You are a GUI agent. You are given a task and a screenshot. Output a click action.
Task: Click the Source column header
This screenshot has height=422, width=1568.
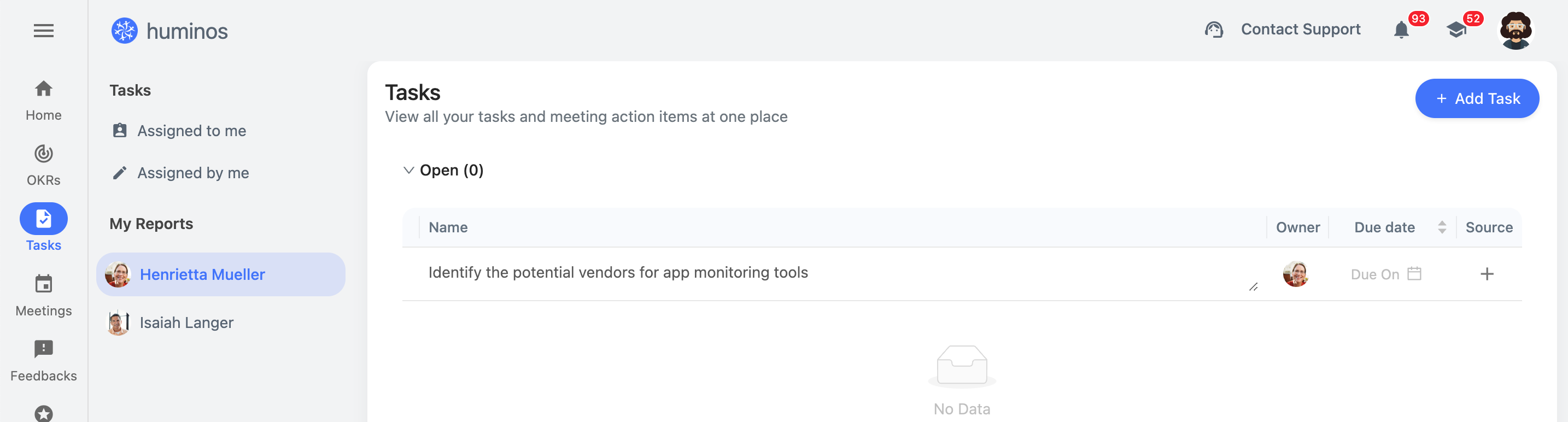[x=1489, y=227]
